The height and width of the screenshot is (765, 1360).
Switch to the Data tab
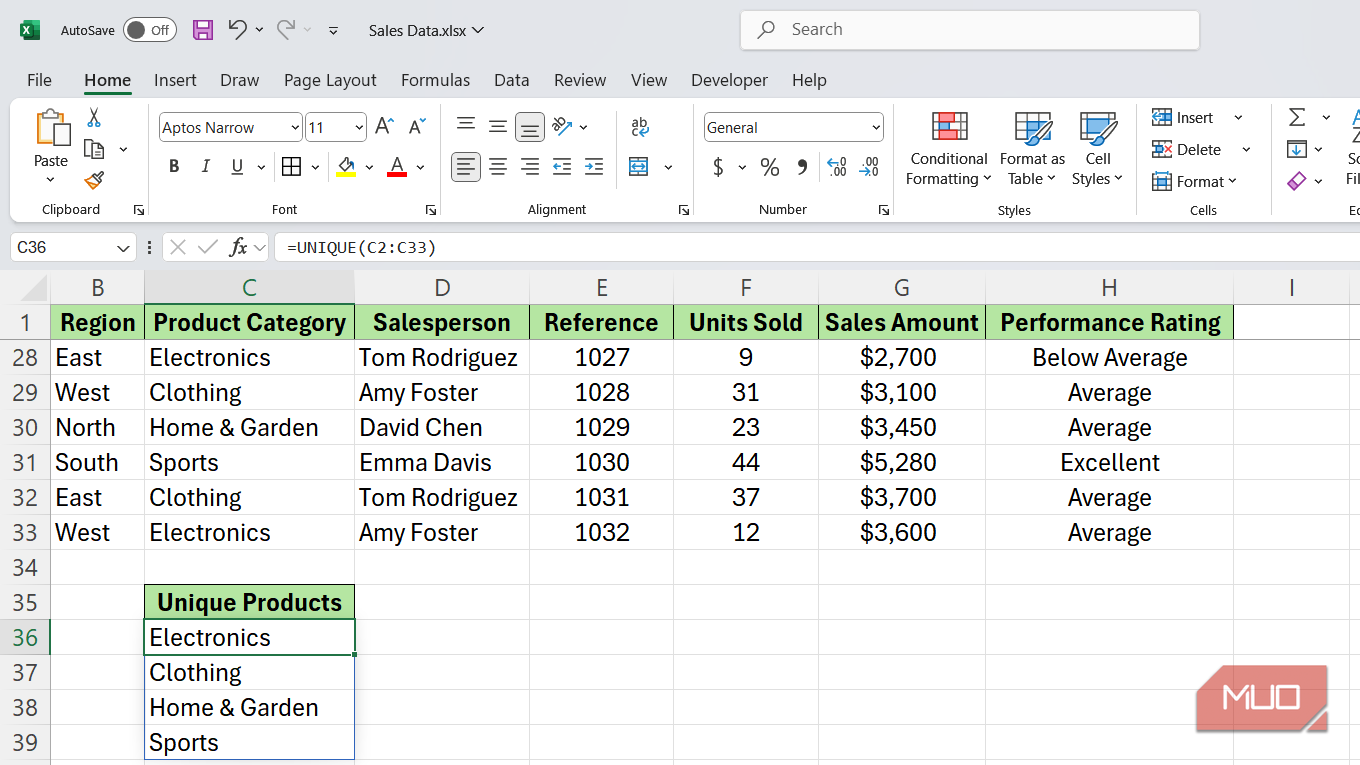coord(511,80)
